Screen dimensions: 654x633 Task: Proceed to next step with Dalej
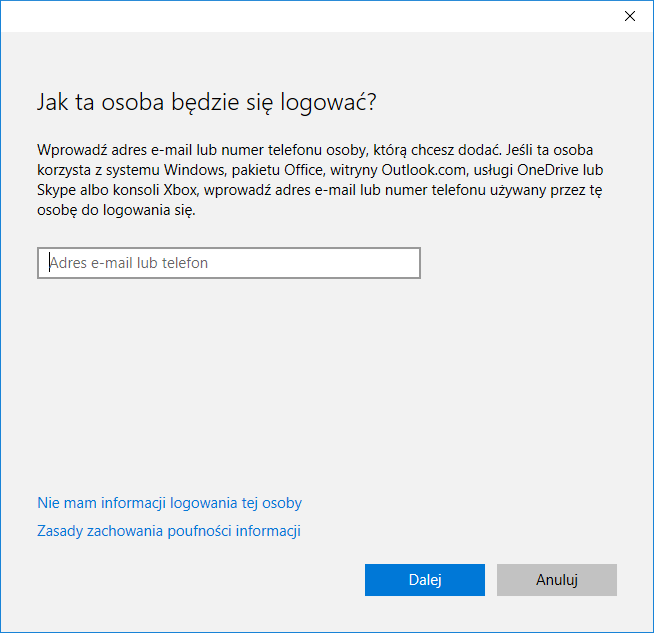[x=424, y=580]
